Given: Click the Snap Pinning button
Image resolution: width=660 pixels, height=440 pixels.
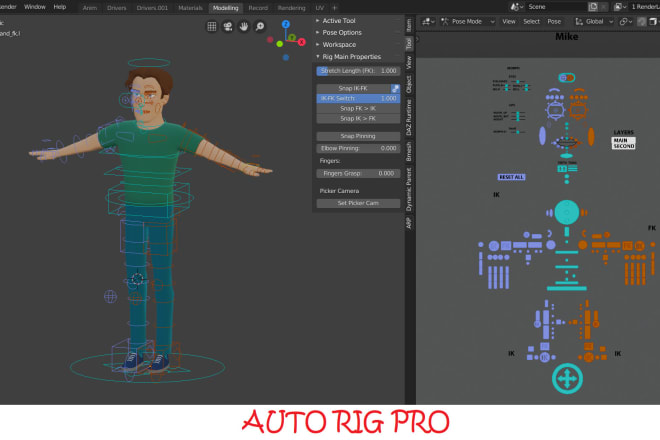Looking at the screenshot, I should [x=358, y=136].
